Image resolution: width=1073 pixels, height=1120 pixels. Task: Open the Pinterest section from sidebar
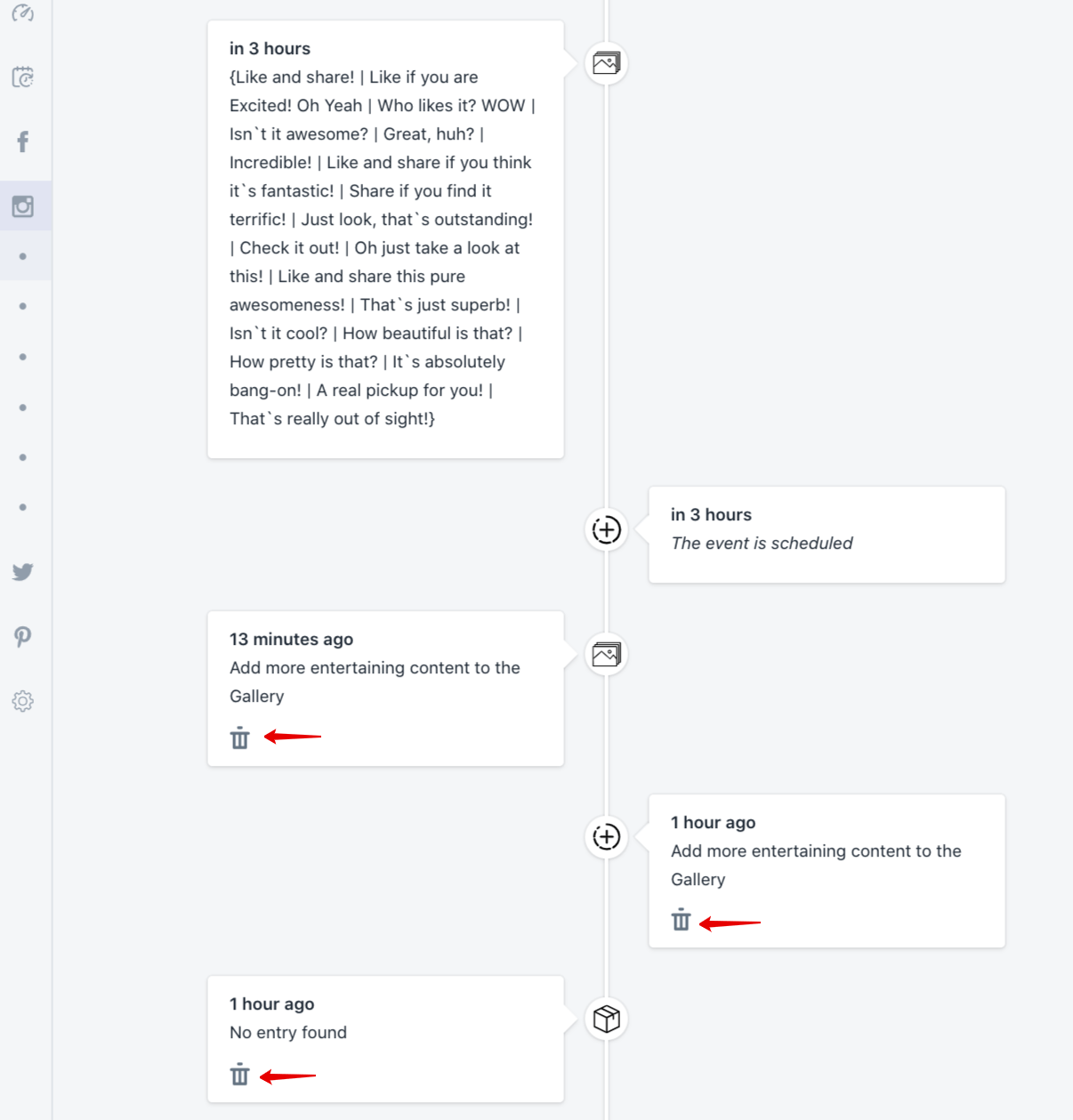23,636
